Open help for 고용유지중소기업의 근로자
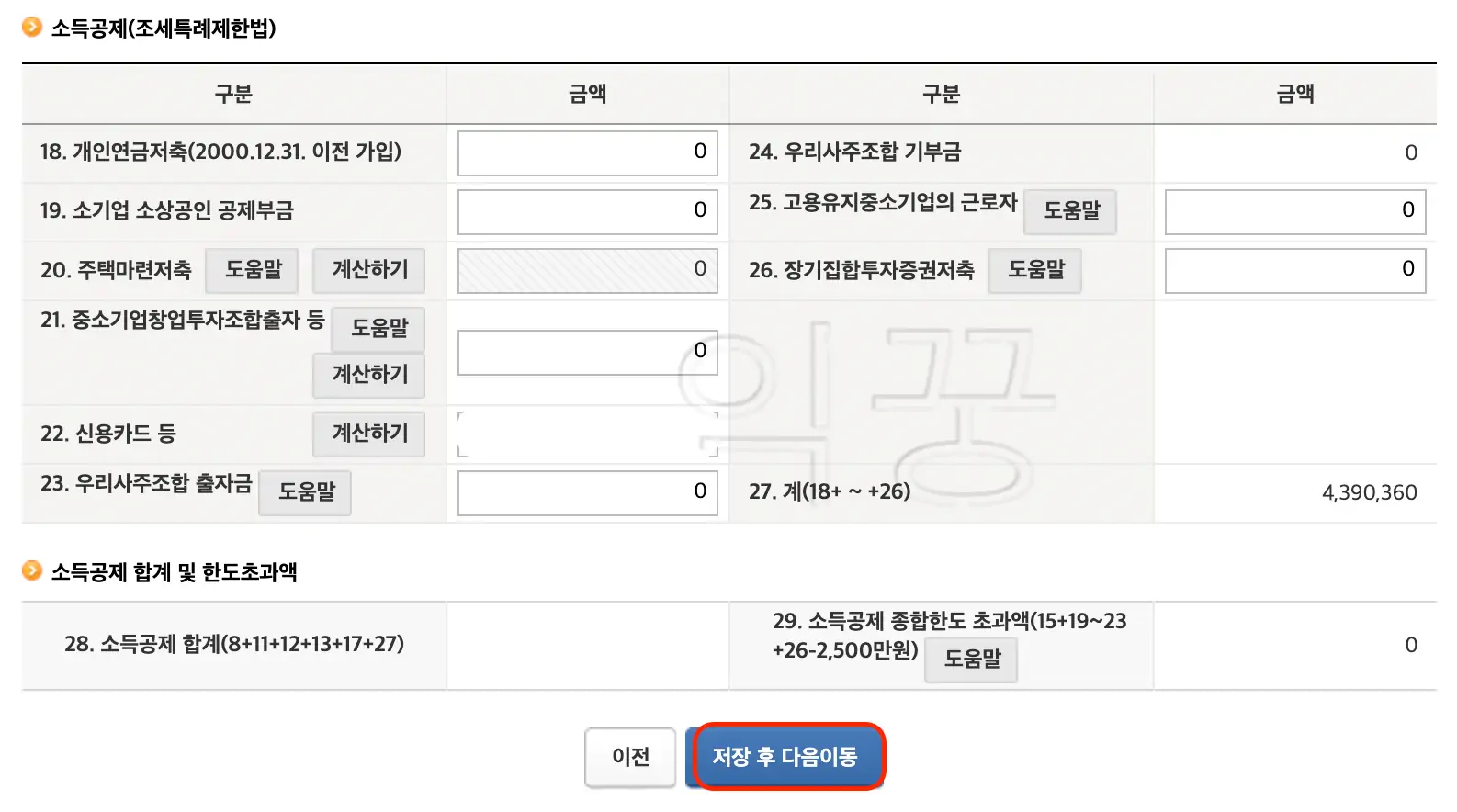This screenshot has height=812, width=1457. point(1070,211)
